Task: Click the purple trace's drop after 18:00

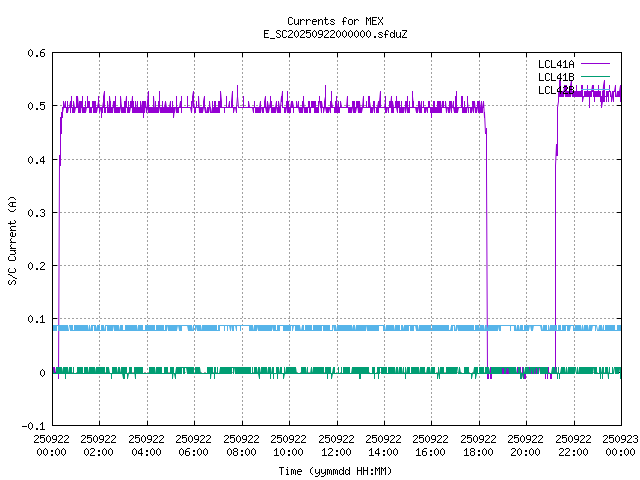Action: point(487,250)
